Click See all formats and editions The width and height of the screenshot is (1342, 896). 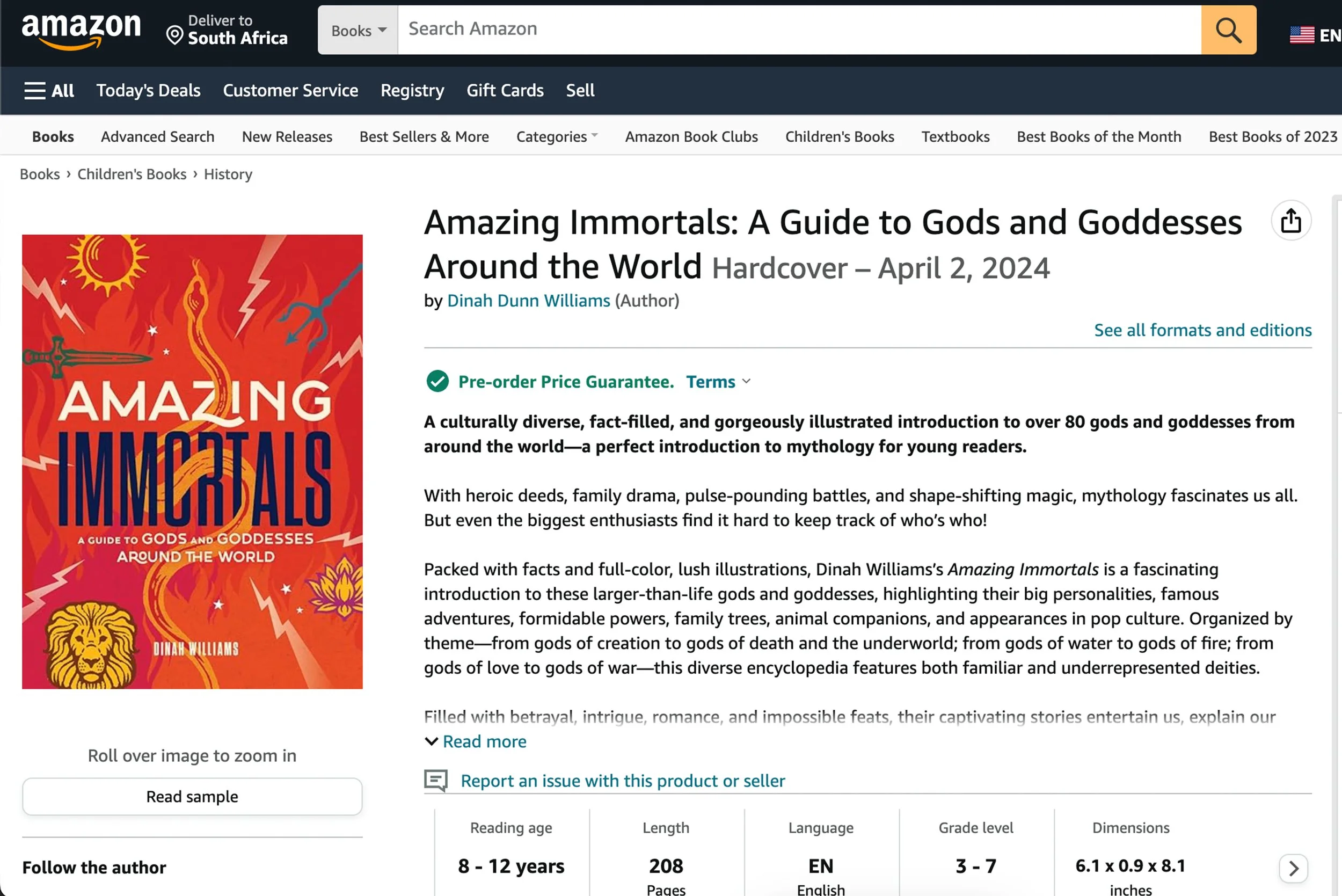pos(1202,330)
